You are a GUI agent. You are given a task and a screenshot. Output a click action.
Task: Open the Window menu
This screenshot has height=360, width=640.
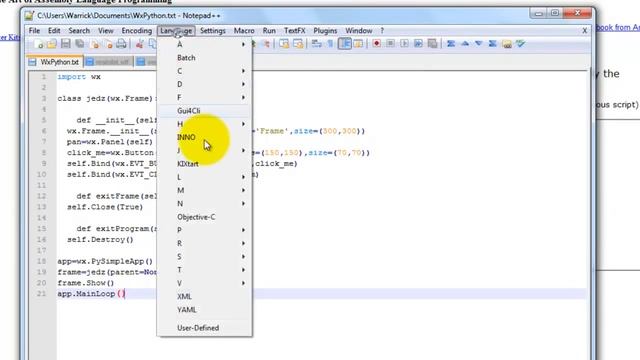pyautogui.click(x=358, y=31)
